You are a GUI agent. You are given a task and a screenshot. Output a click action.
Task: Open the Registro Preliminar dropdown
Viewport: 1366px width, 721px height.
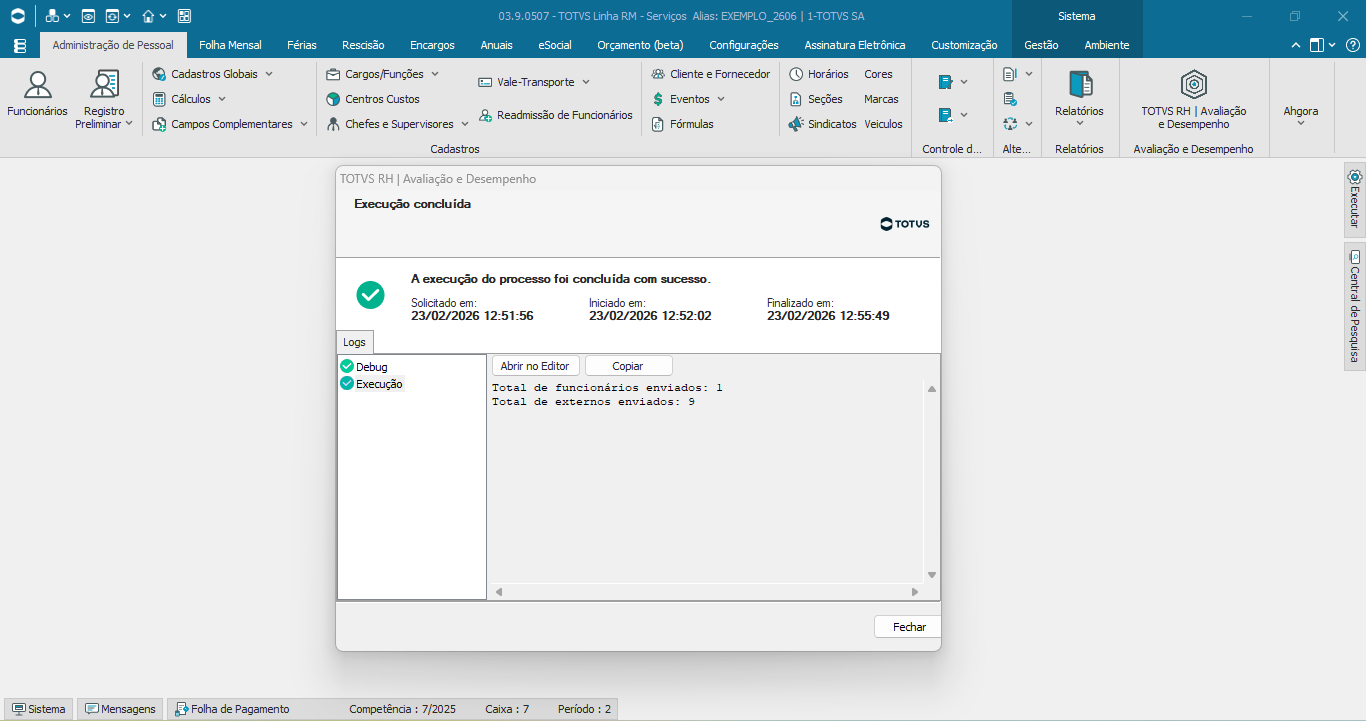tap(104, 98)
